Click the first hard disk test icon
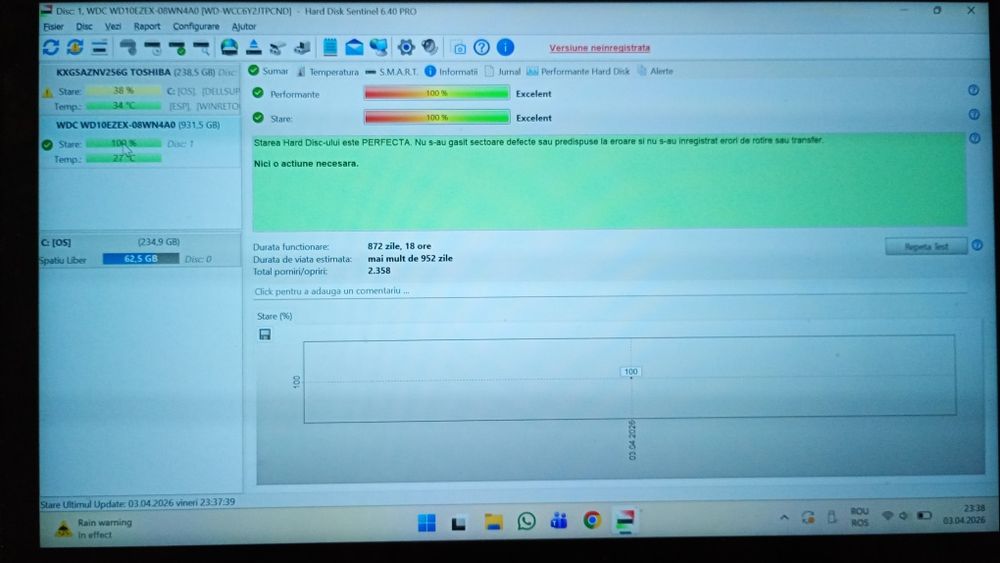This screenshot has height=563, width=1000. [128, 47]
